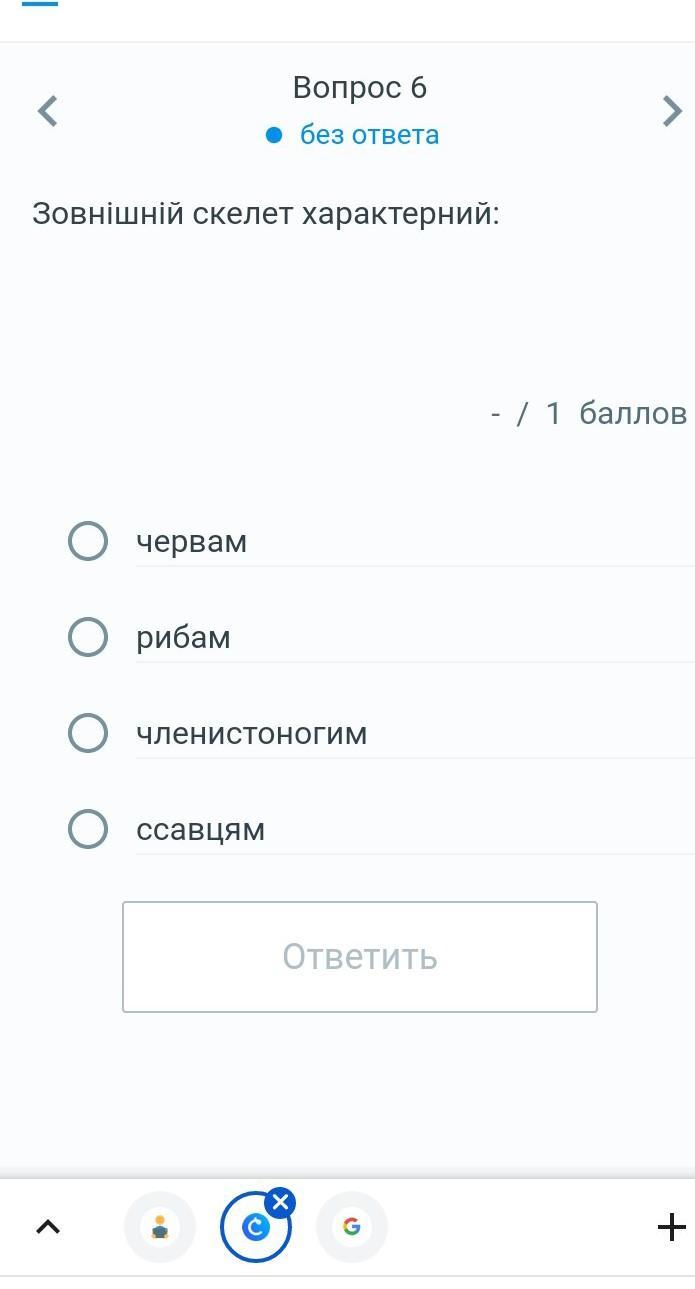Viewport: 695px width, 1289px height.
Task: Click the без ответа status label
Action: click(x=369, y=135)
